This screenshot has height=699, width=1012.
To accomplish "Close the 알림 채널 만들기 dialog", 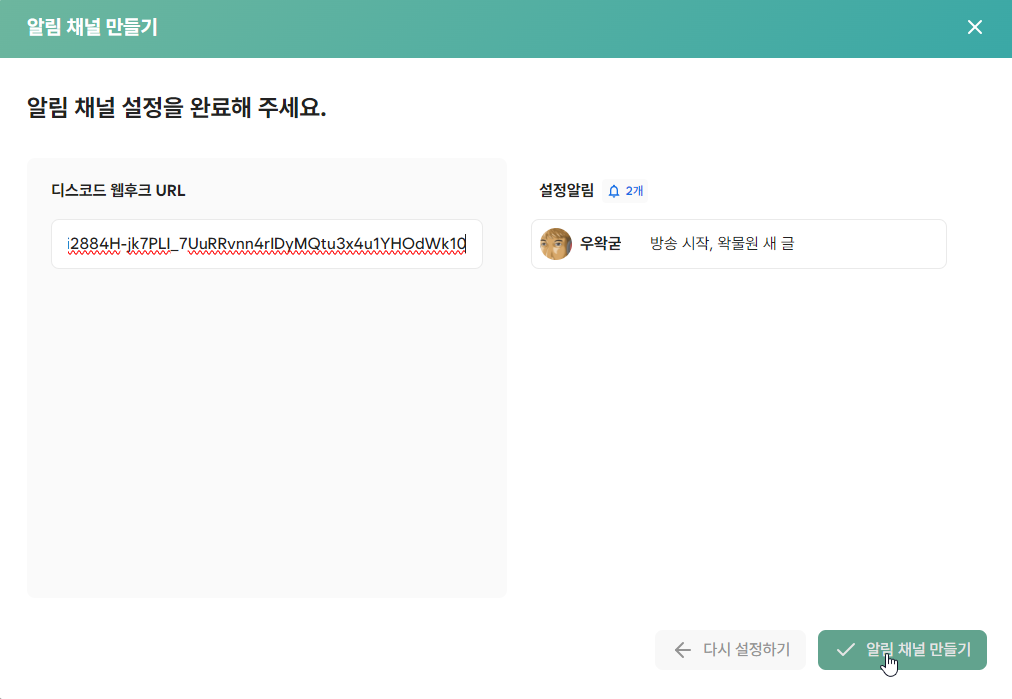I will (975, 27).
